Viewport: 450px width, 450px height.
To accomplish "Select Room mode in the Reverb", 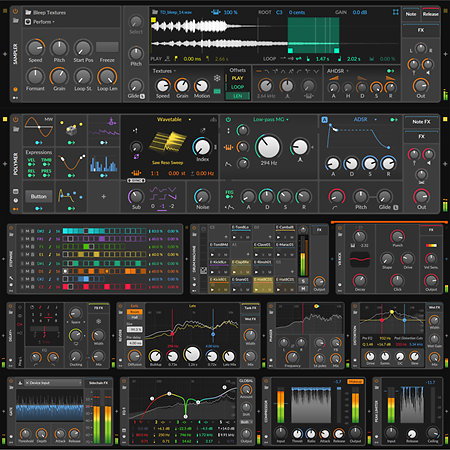I will [x=134, y=312].
